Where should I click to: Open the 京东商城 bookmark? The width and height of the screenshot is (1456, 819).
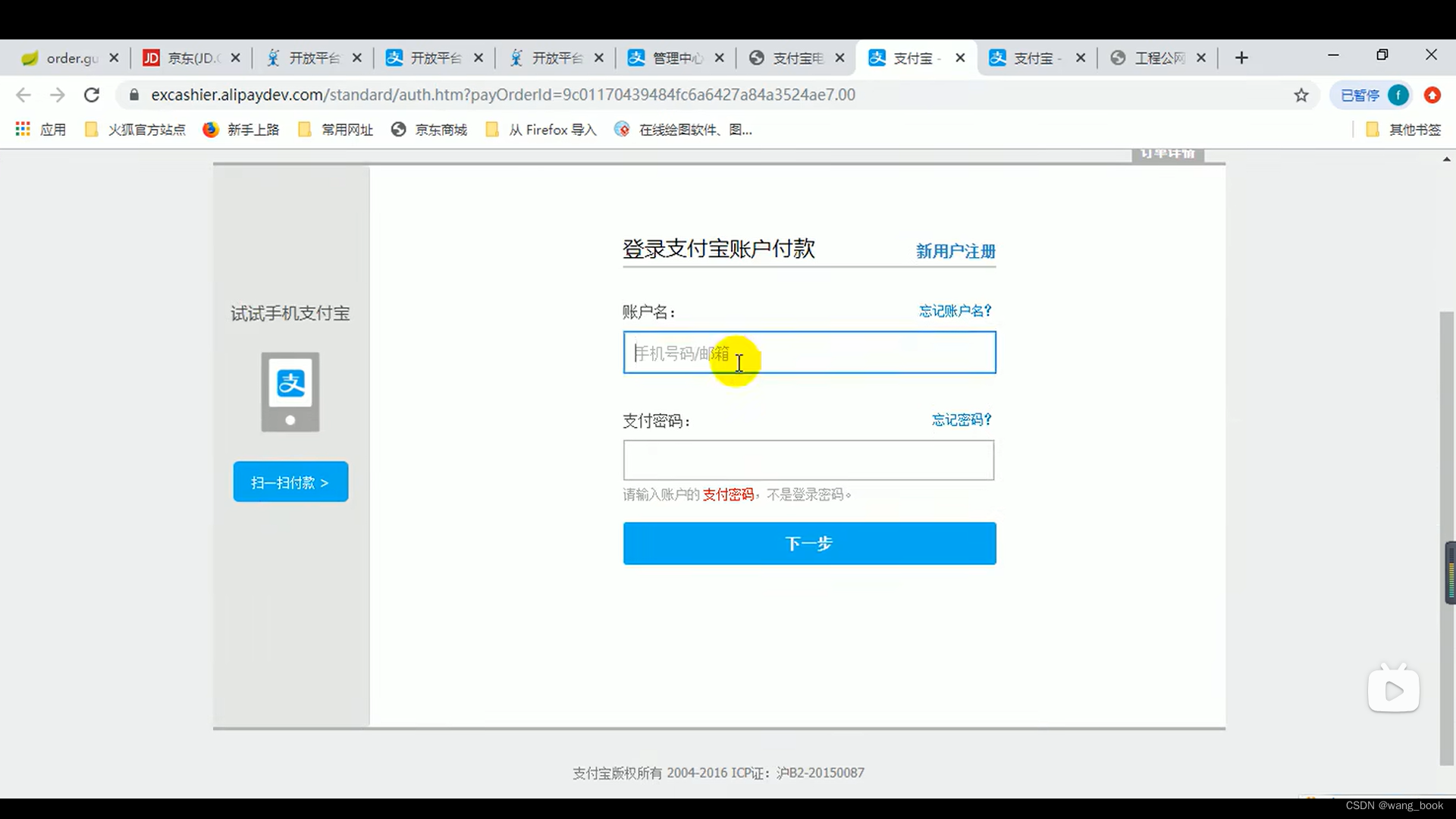pyautogui.click(x=429, y=130)
